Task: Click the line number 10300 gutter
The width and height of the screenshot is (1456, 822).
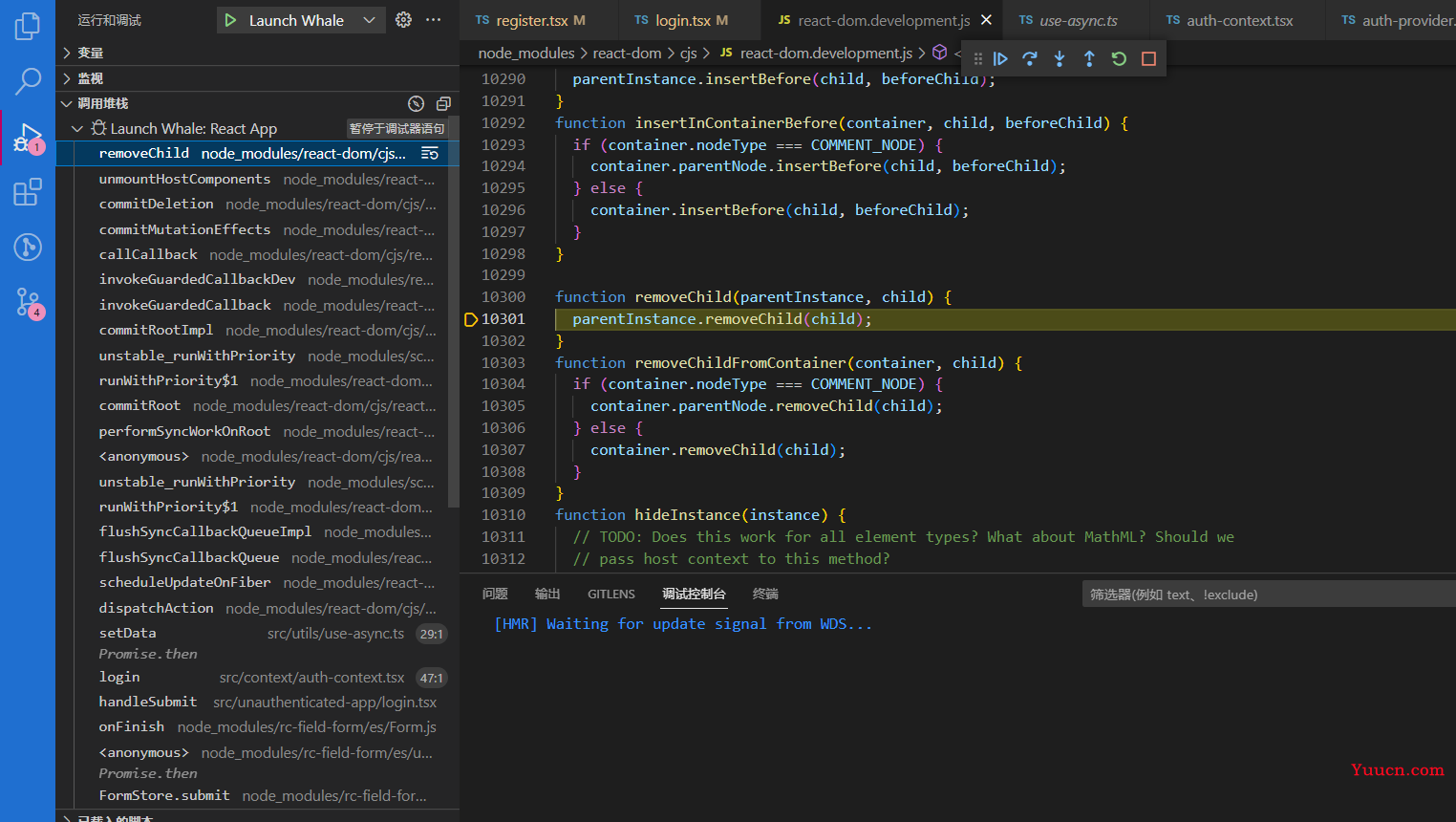Action: [503, 297]
